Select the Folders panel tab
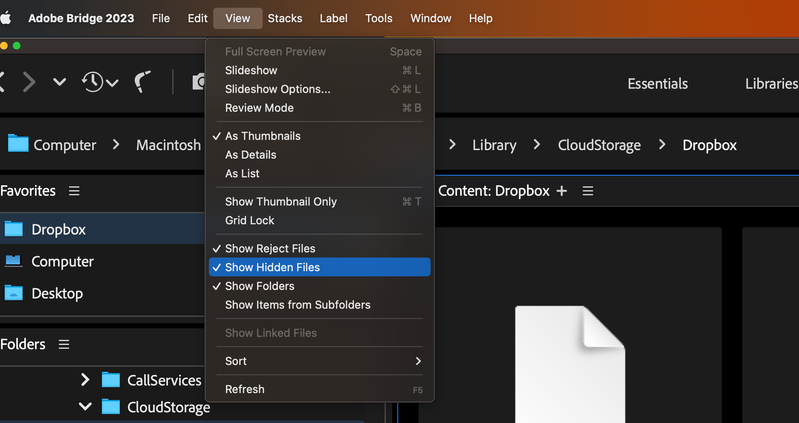The height and width of the screenshot is (423, 799). (x=22, y=345)
